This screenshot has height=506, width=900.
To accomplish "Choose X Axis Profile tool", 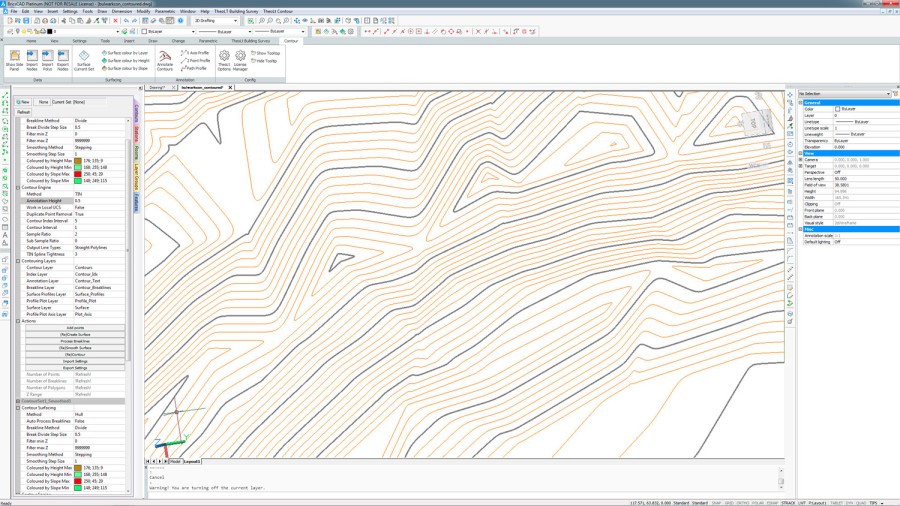I will pyautogui.click(x=195, y=53).
